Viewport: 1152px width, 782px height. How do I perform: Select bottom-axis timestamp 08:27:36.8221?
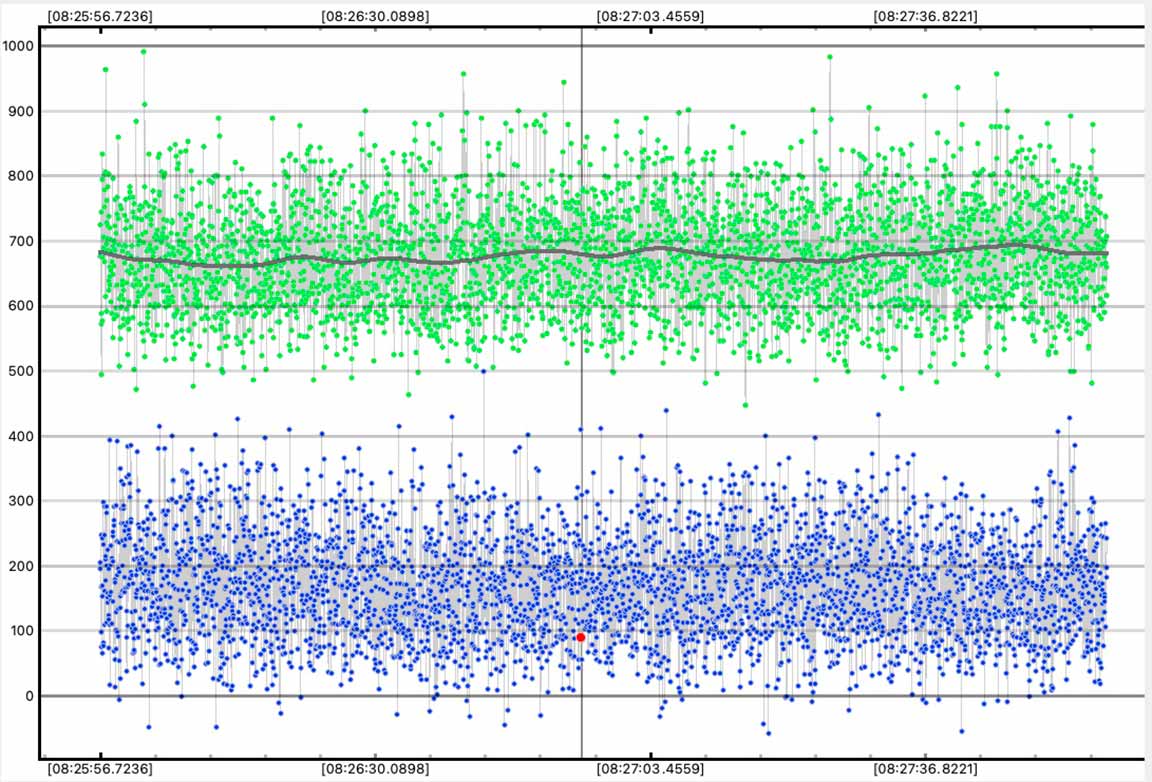coord(926,769)
